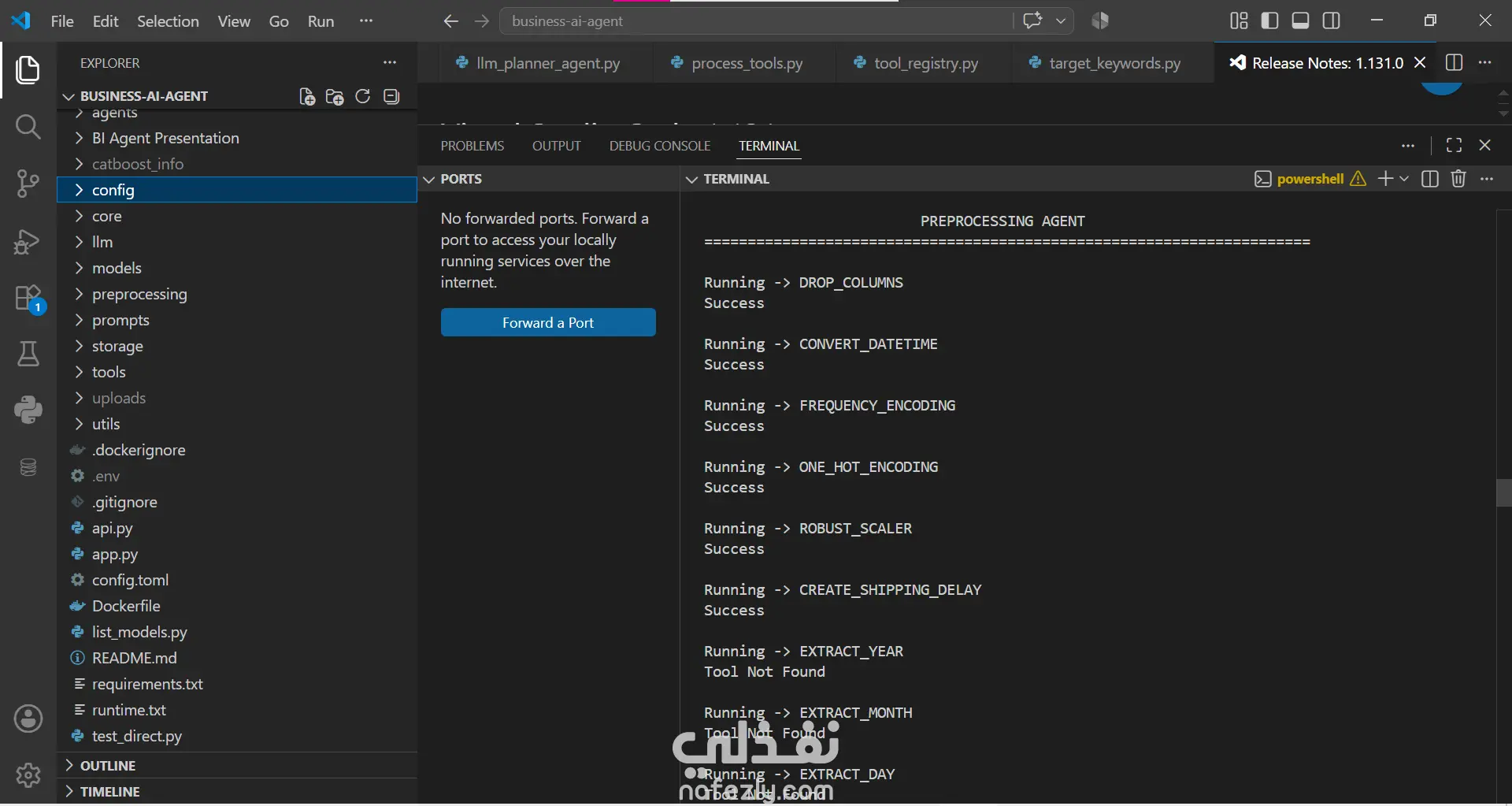
Task: Open the Testing flask view
Action: (x=28, y=354)
